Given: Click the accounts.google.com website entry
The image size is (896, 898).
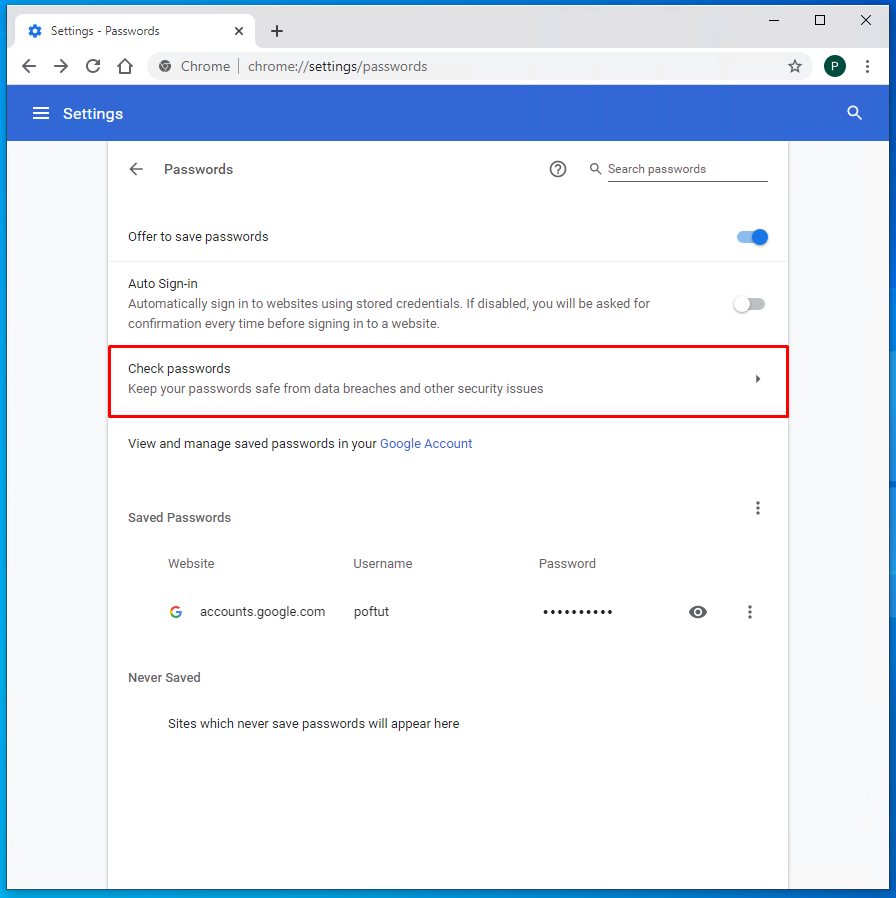Looking at the screenshot, I should pos(262,612).
